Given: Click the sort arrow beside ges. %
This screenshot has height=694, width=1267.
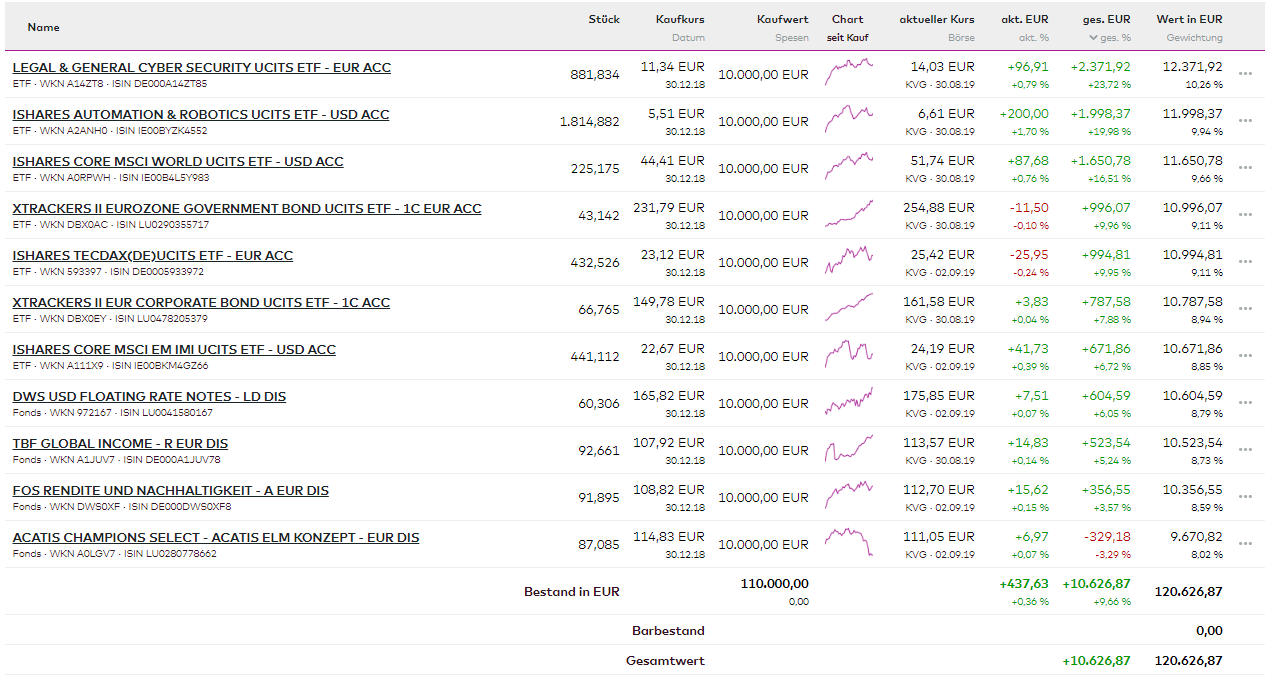Looking at the screenshot, I should click(x=1093, y=38).
